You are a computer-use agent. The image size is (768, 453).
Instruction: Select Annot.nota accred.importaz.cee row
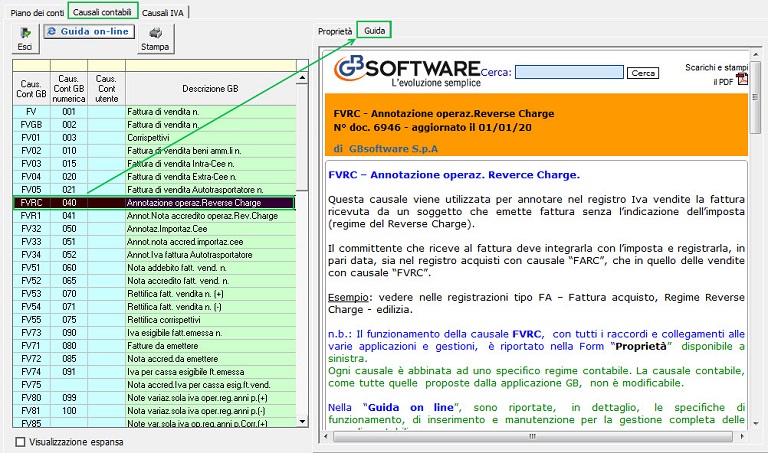154,242
